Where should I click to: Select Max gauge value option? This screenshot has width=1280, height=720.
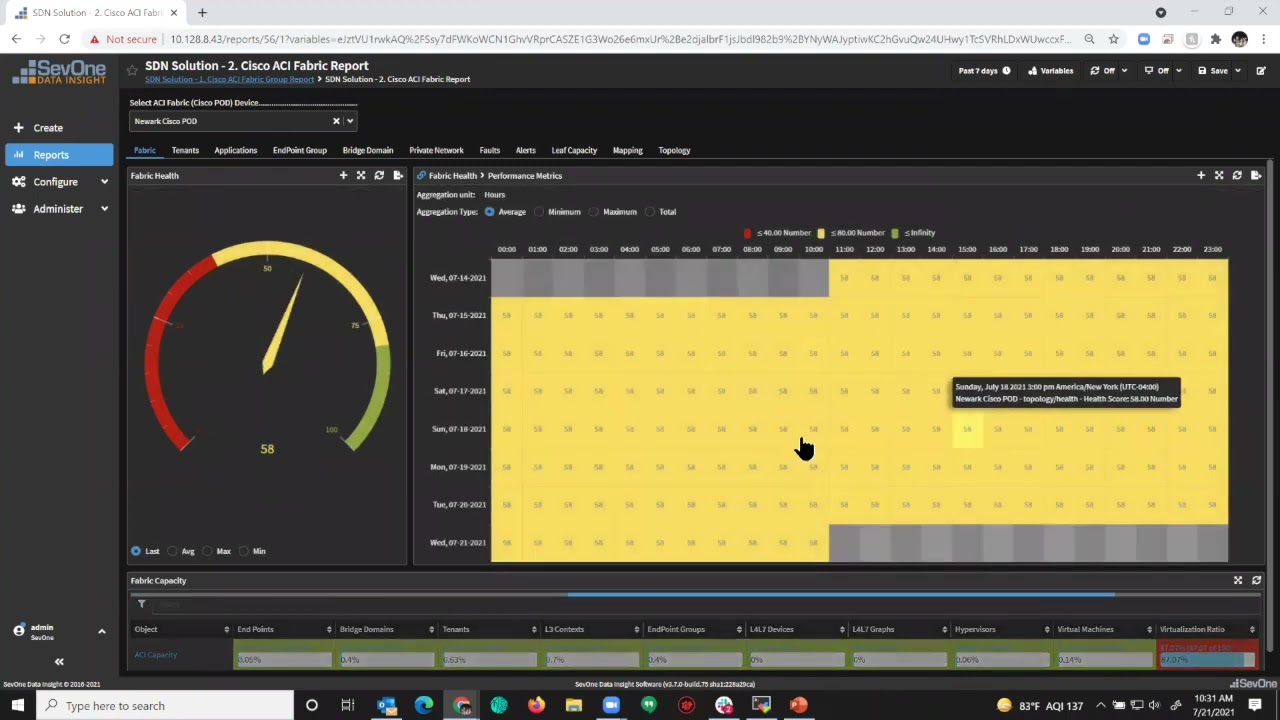(208, 551)
